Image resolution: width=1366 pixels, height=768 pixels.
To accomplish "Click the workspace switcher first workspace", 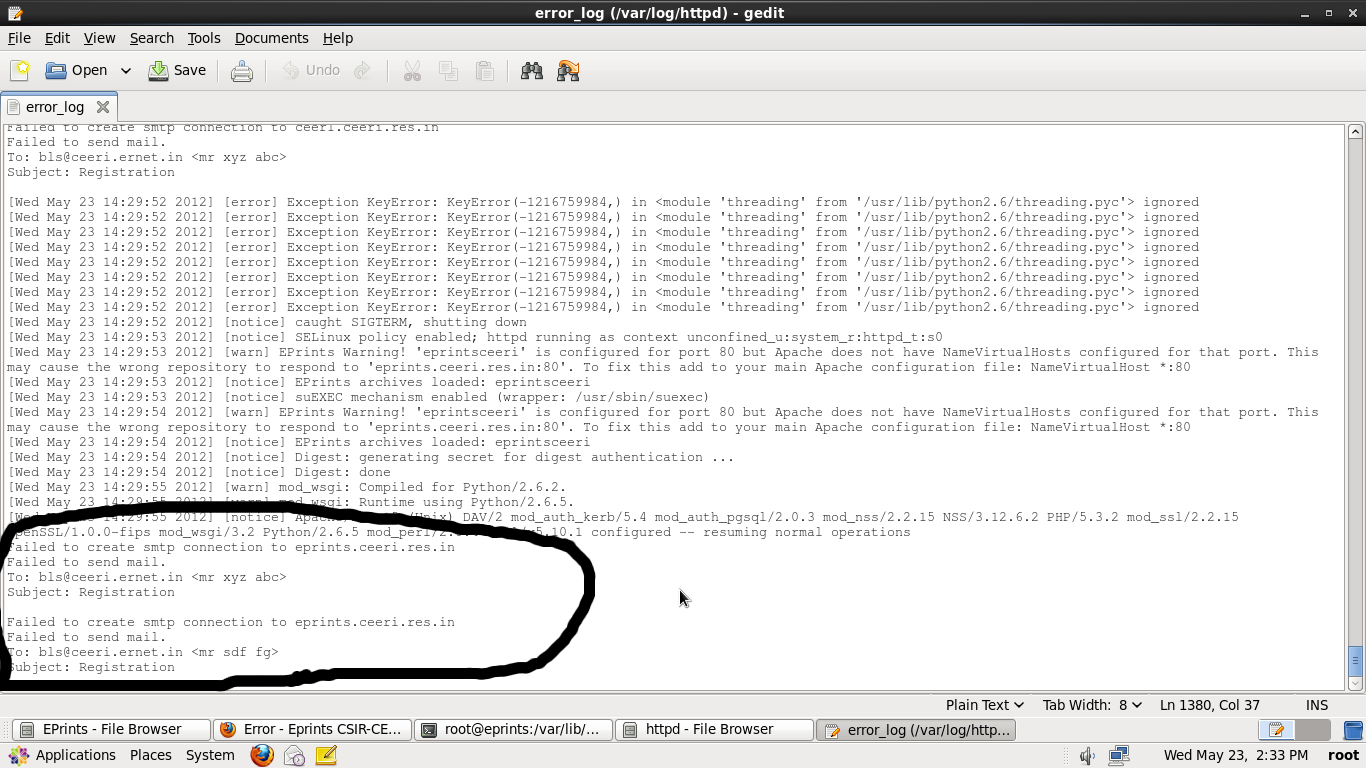I will (1276, 730).
